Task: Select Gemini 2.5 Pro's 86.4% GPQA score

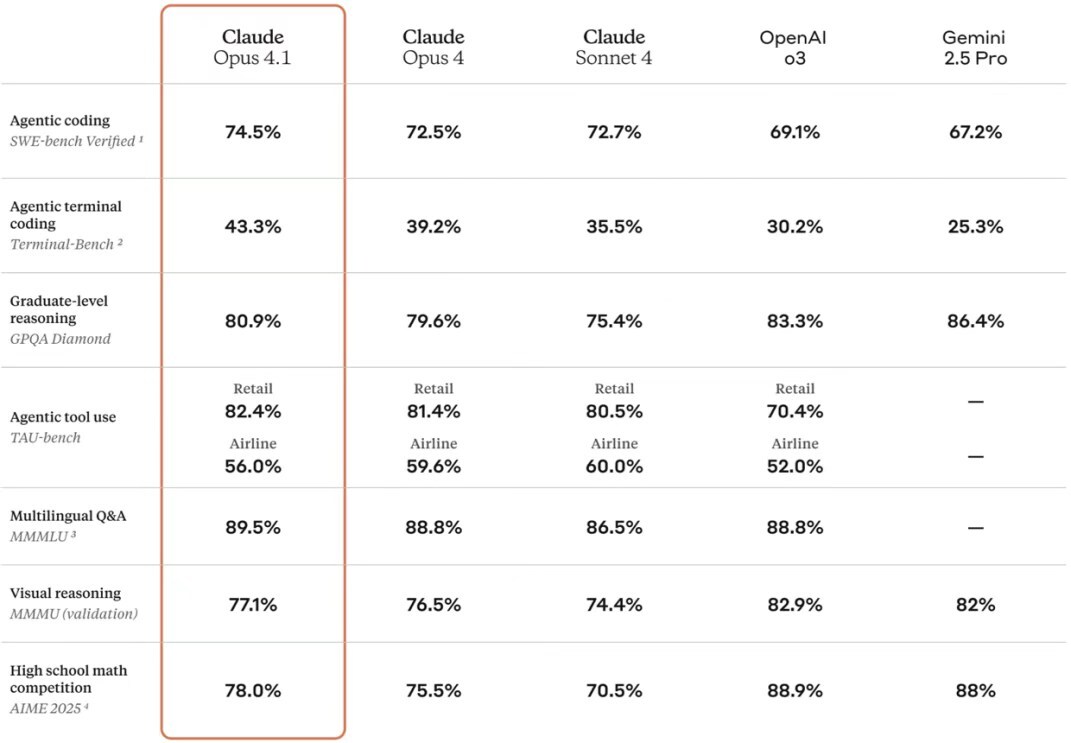Action: (x=975, y=321)
